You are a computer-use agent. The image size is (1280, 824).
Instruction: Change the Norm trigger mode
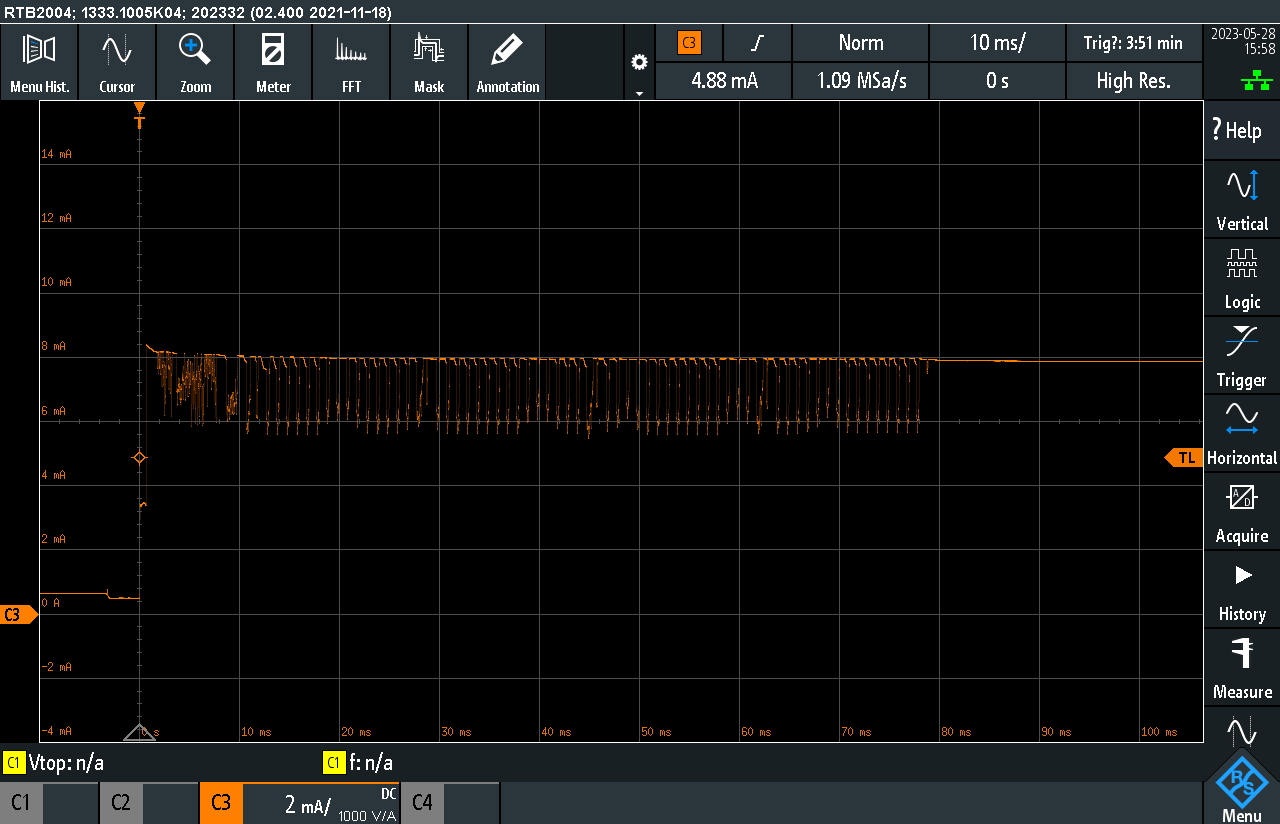pos(860,43)
